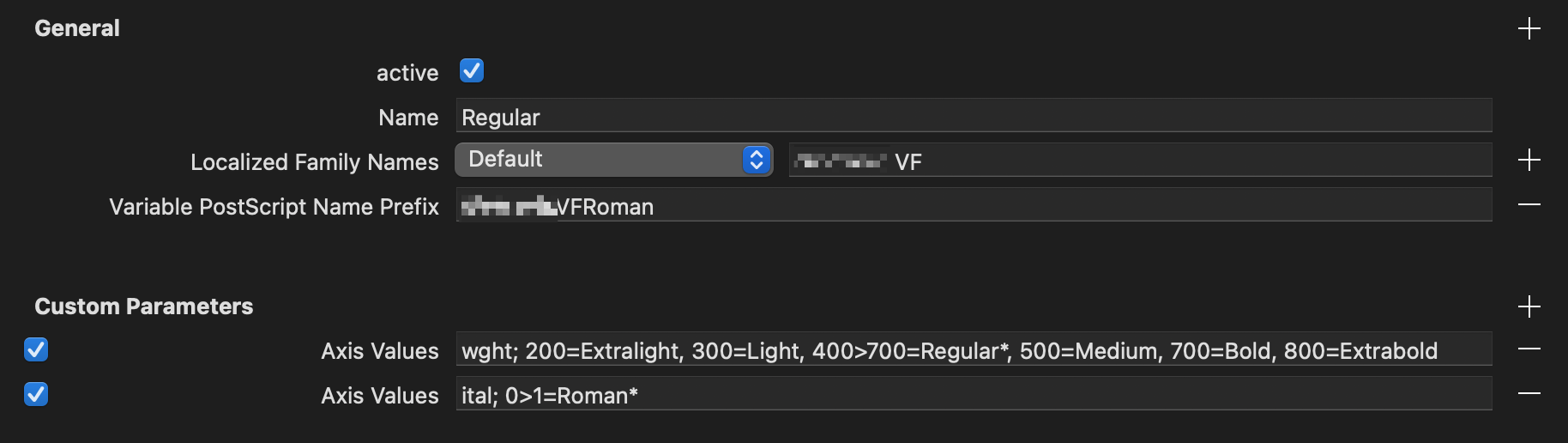Click the family name field ending in VF

tap(1141, 161)
